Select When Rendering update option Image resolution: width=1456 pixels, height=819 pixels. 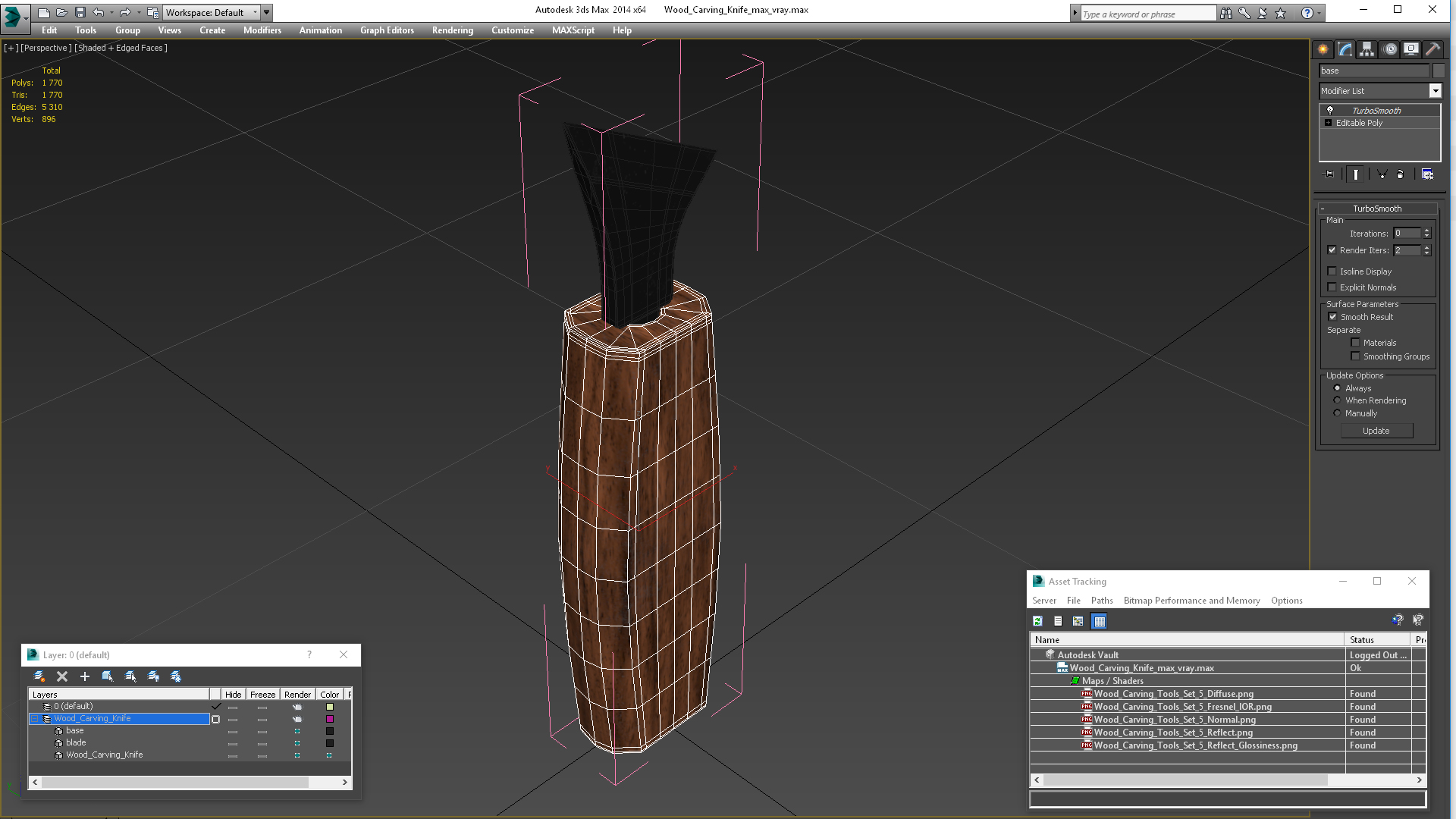(1337, 400)
